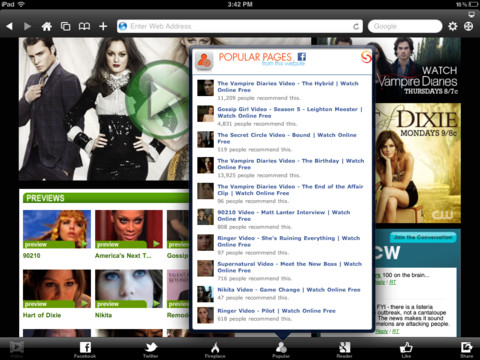480x360 pixels.
Task: Tap the Nikita title link
Action: point(103,315)
